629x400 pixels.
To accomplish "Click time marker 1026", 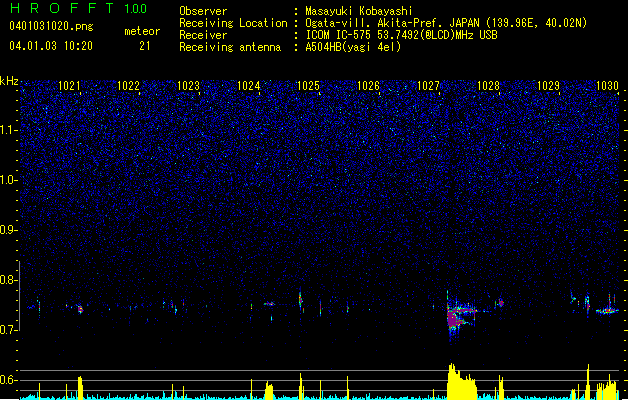I will [368, 86].
